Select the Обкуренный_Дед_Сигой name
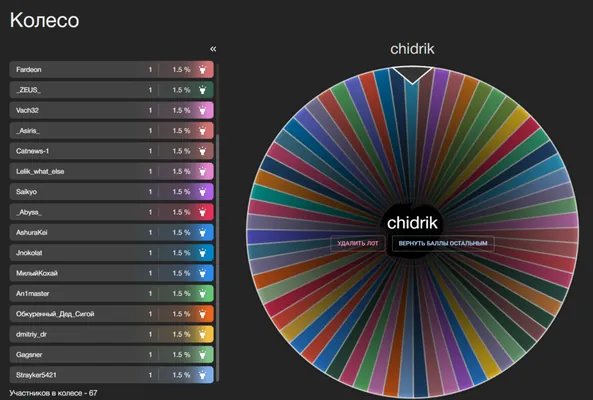 55,314
